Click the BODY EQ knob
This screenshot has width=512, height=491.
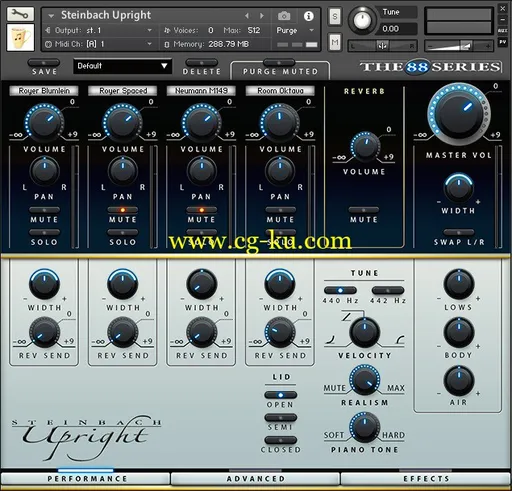coord(459,332)
